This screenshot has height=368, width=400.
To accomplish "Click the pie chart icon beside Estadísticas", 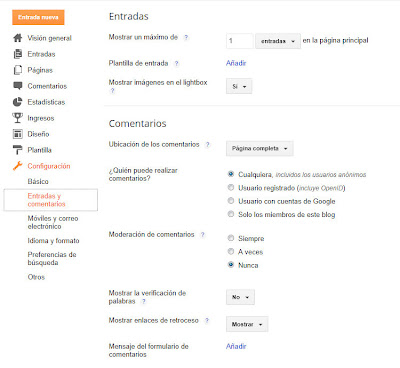I will 18,102.
